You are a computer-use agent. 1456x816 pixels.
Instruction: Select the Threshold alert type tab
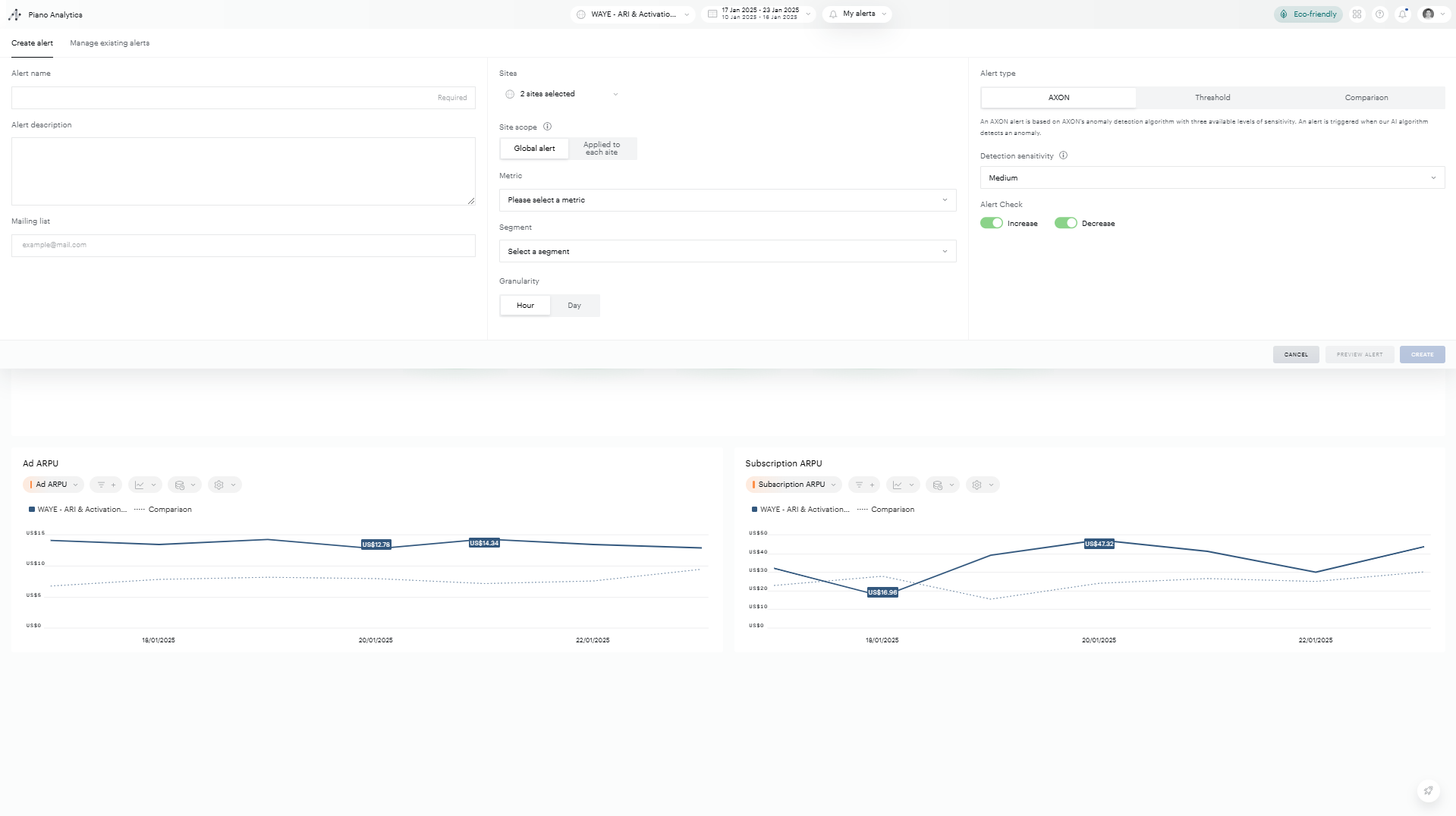click(1212, 98)
